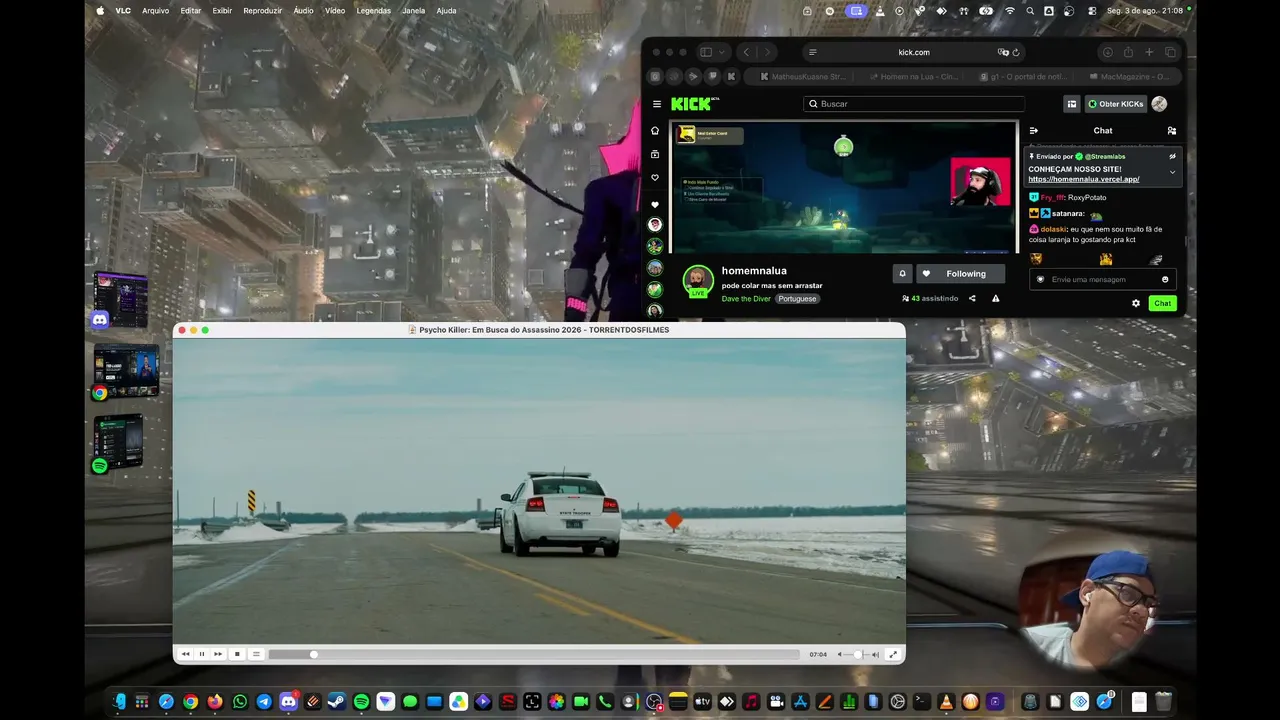Show Safari tab overview

1170,52
